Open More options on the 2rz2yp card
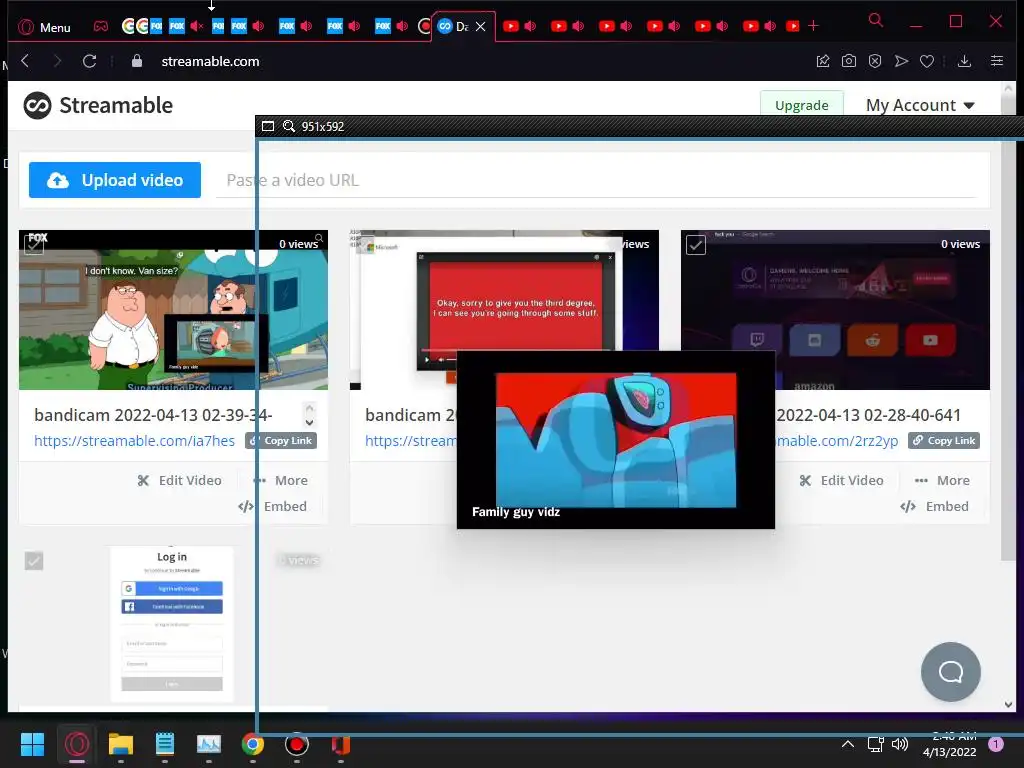Viewport: 1024px width, 768px height. 942,481
